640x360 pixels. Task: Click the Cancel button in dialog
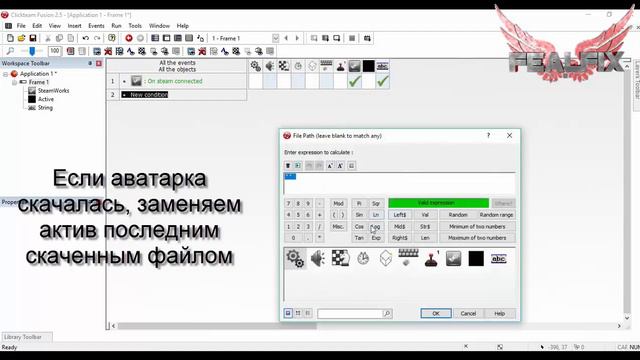coord(468,313)
